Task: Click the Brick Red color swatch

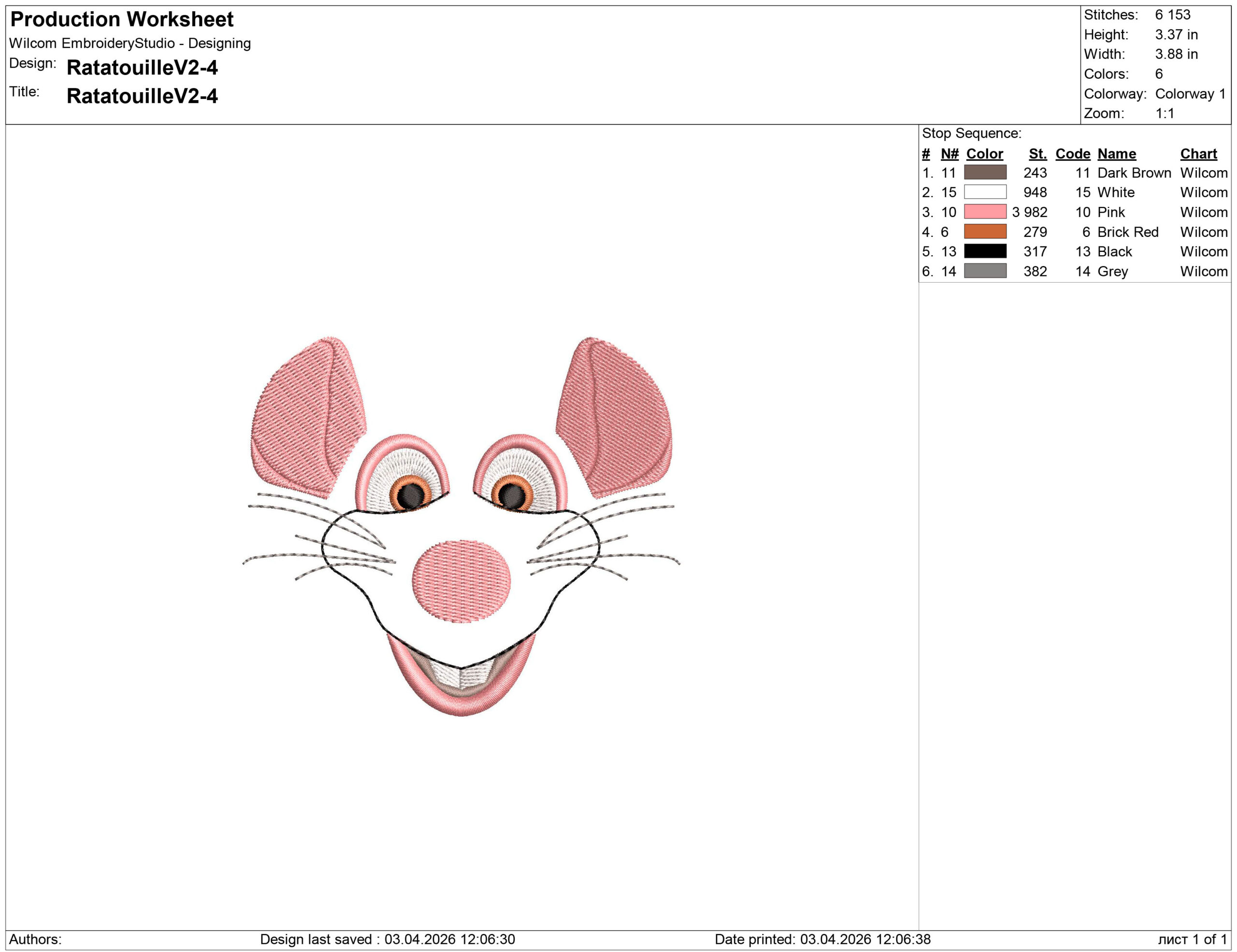Action: point(985,231)
